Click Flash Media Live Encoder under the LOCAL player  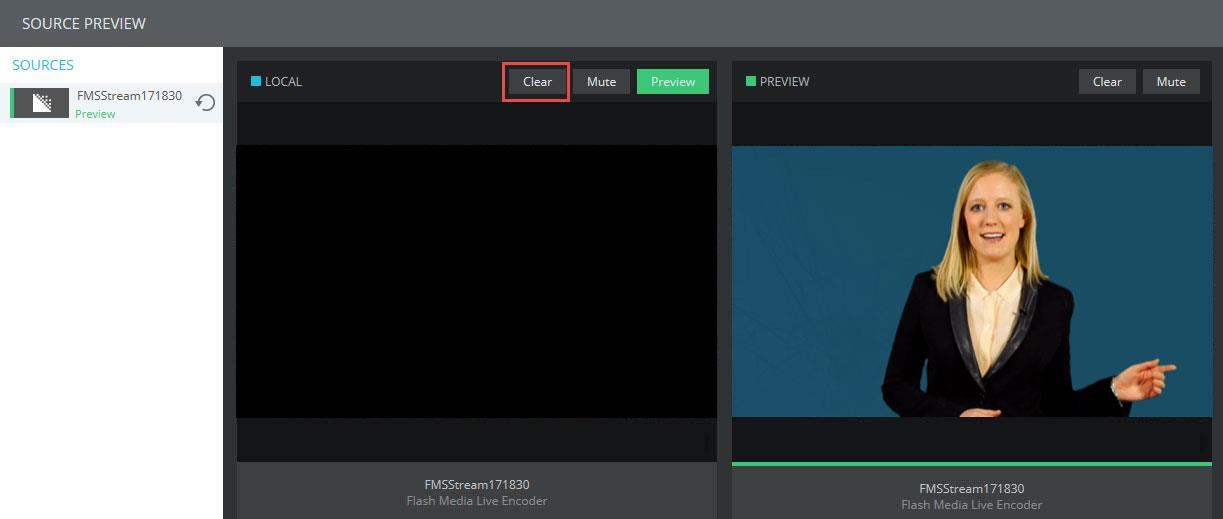476,501
